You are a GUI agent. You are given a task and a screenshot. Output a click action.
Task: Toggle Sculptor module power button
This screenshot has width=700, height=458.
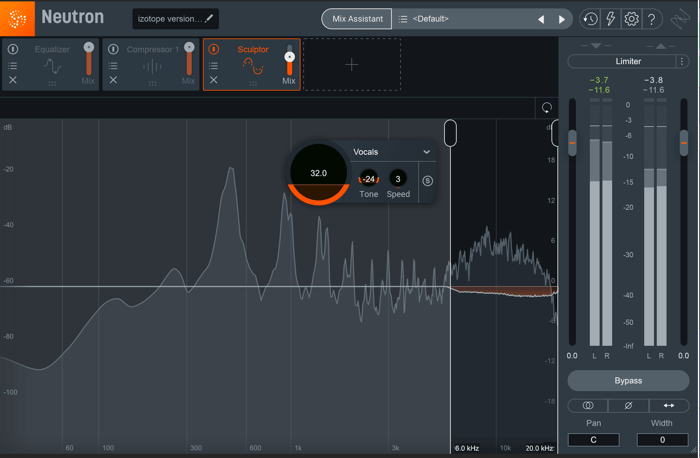pos(213,49)
